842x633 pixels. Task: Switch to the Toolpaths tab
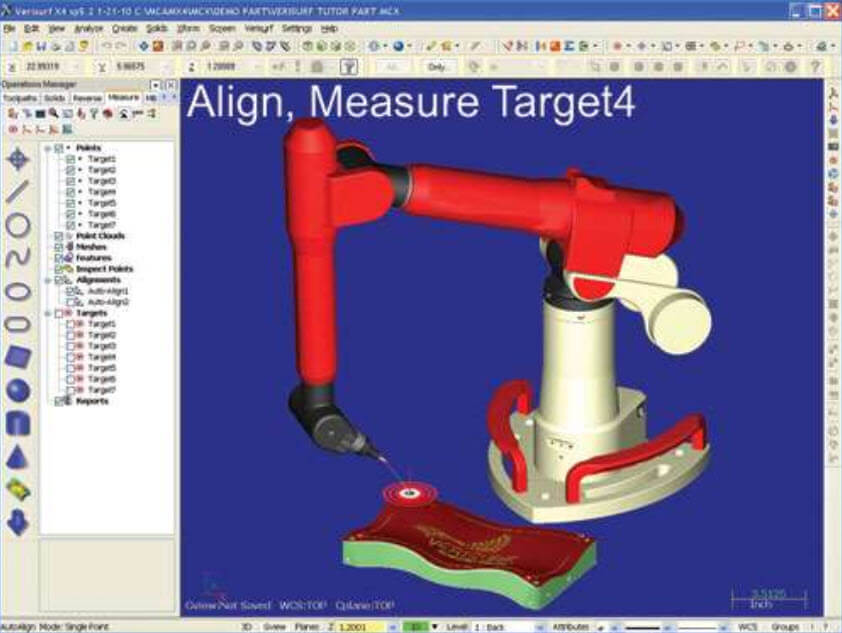20,98
